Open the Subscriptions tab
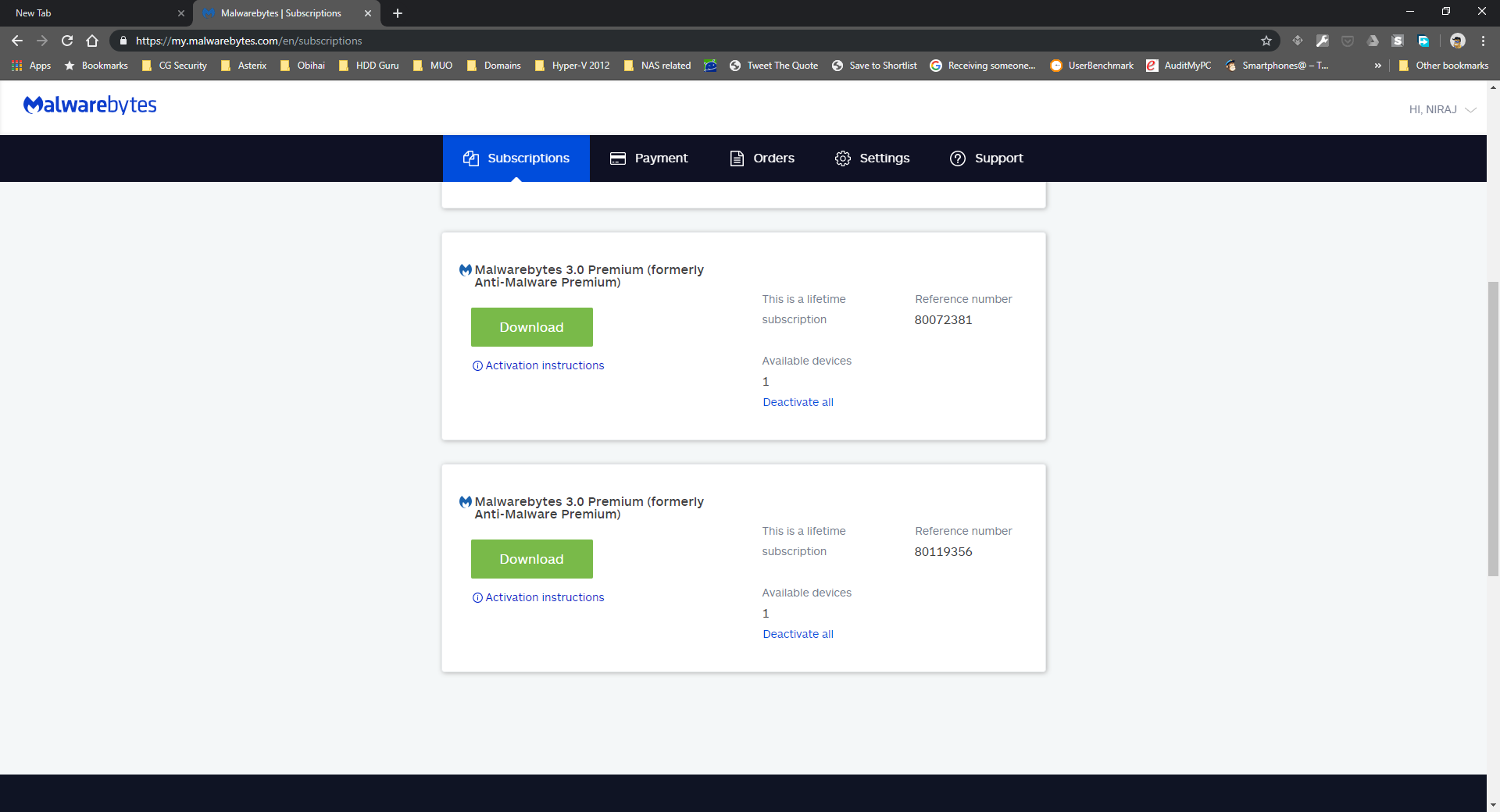Image resolution: width=1500 pixels, height=812 pixels. click(516, 158)
